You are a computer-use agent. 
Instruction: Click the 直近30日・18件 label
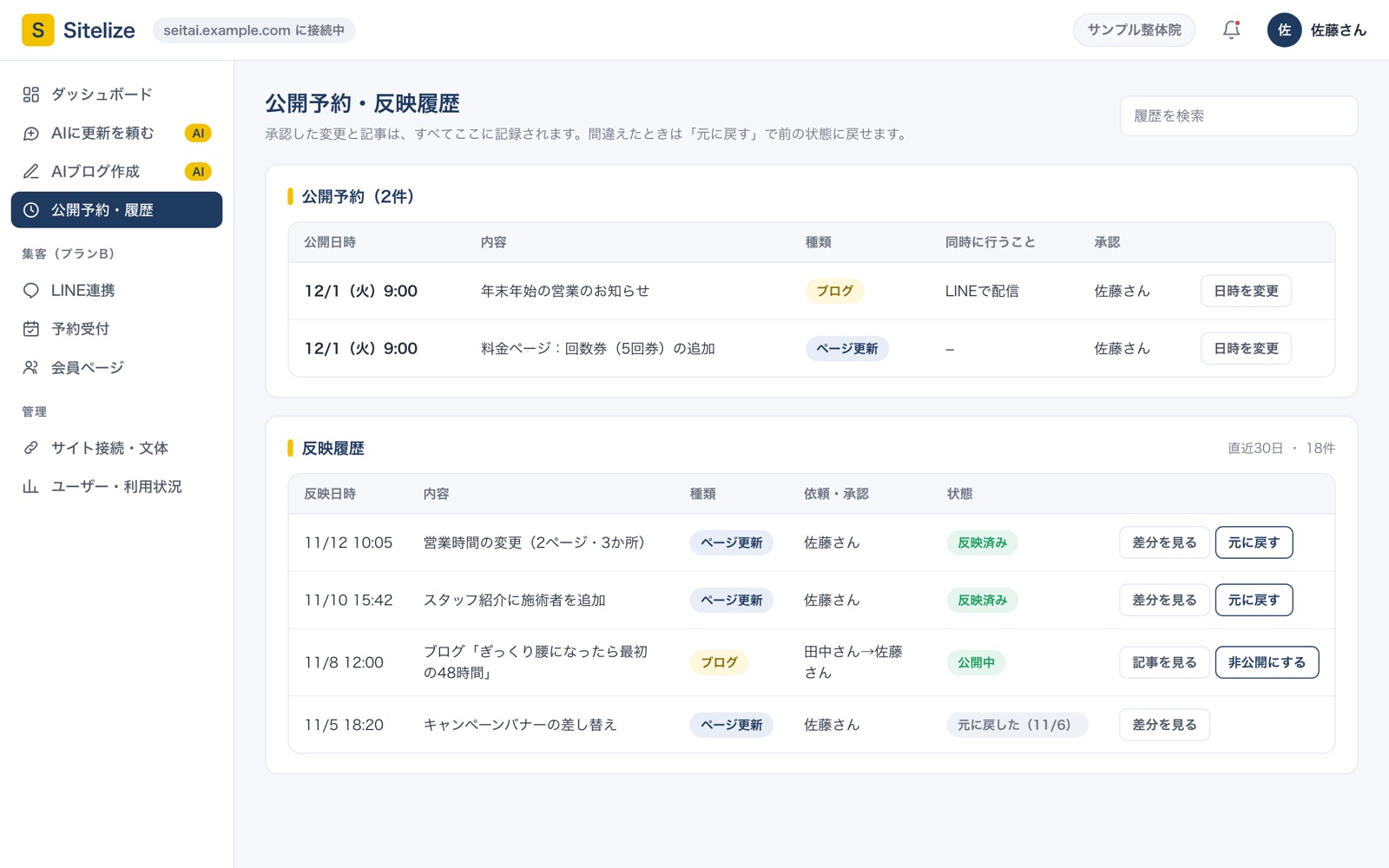coord(1280,449)
